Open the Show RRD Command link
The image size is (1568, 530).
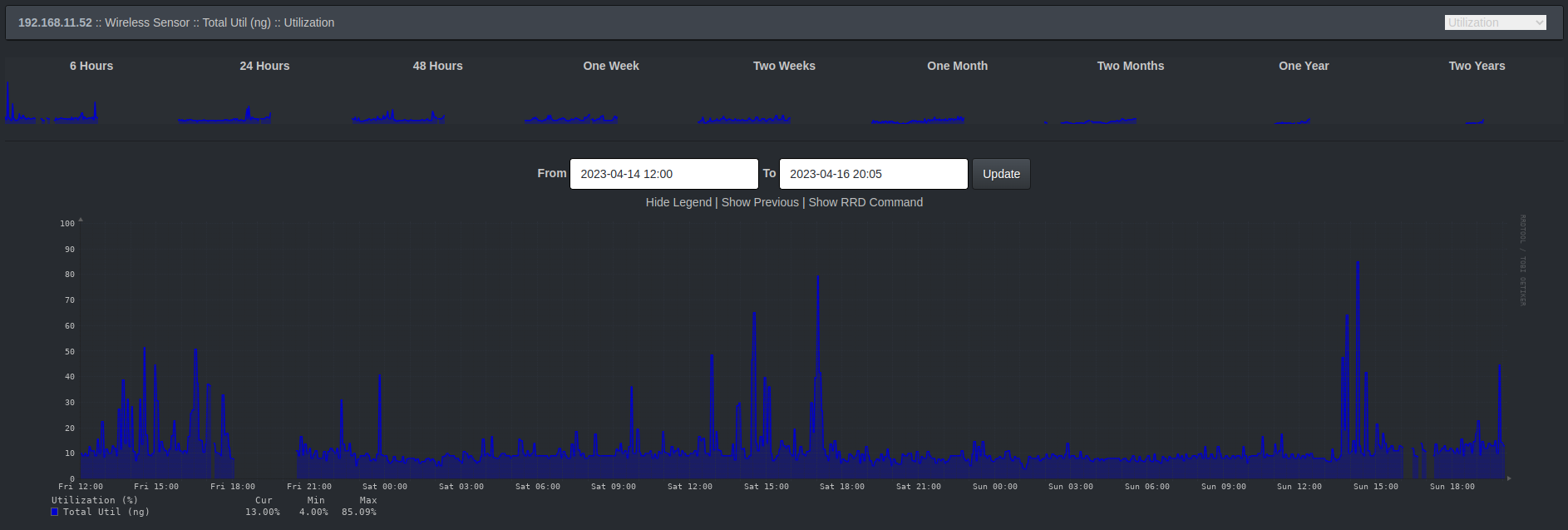[x=865, y=202]
